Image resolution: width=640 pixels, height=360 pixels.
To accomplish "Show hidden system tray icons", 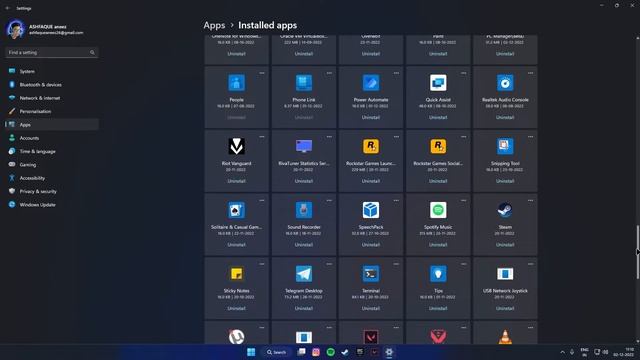I will point(562,352).
